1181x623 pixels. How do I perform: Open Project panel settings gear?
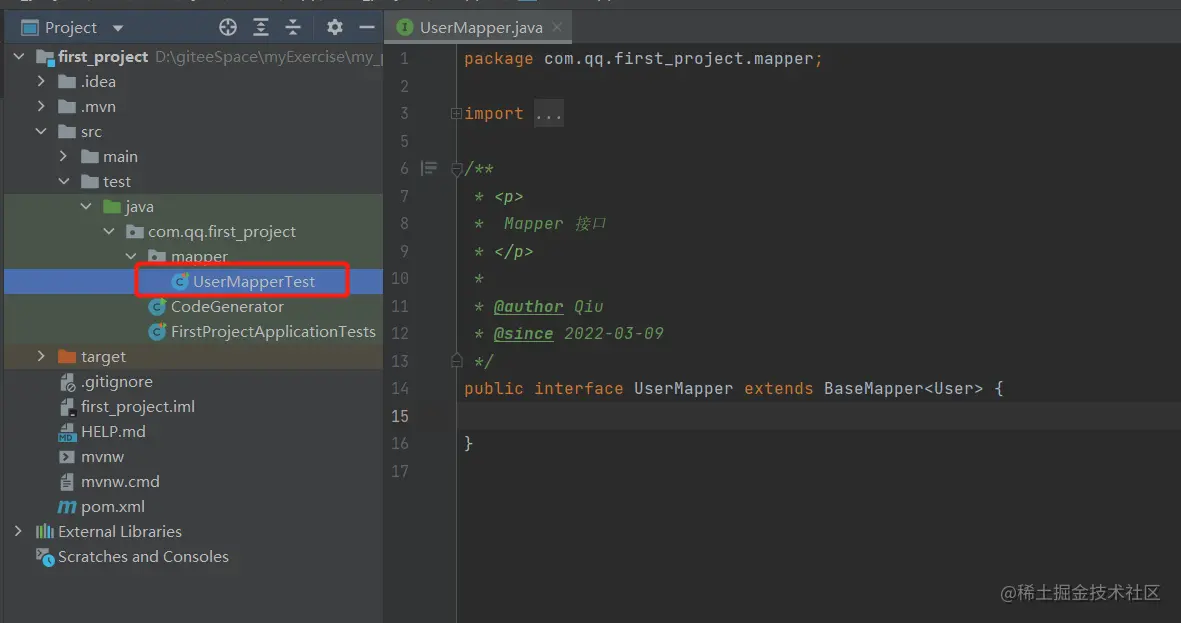coord(334,28)
